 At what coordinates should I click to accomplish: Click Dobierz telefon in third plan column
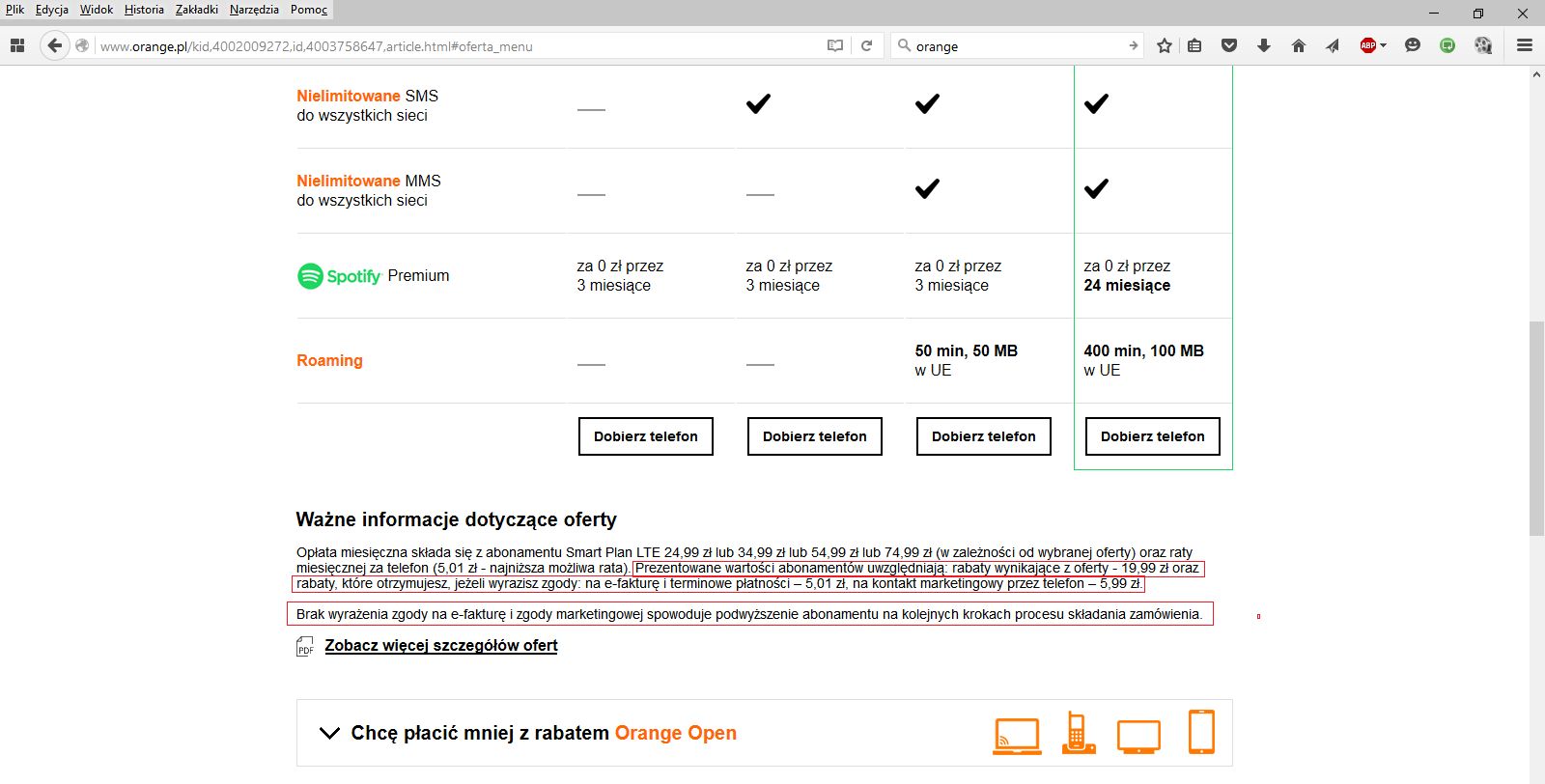click(984, 436)
